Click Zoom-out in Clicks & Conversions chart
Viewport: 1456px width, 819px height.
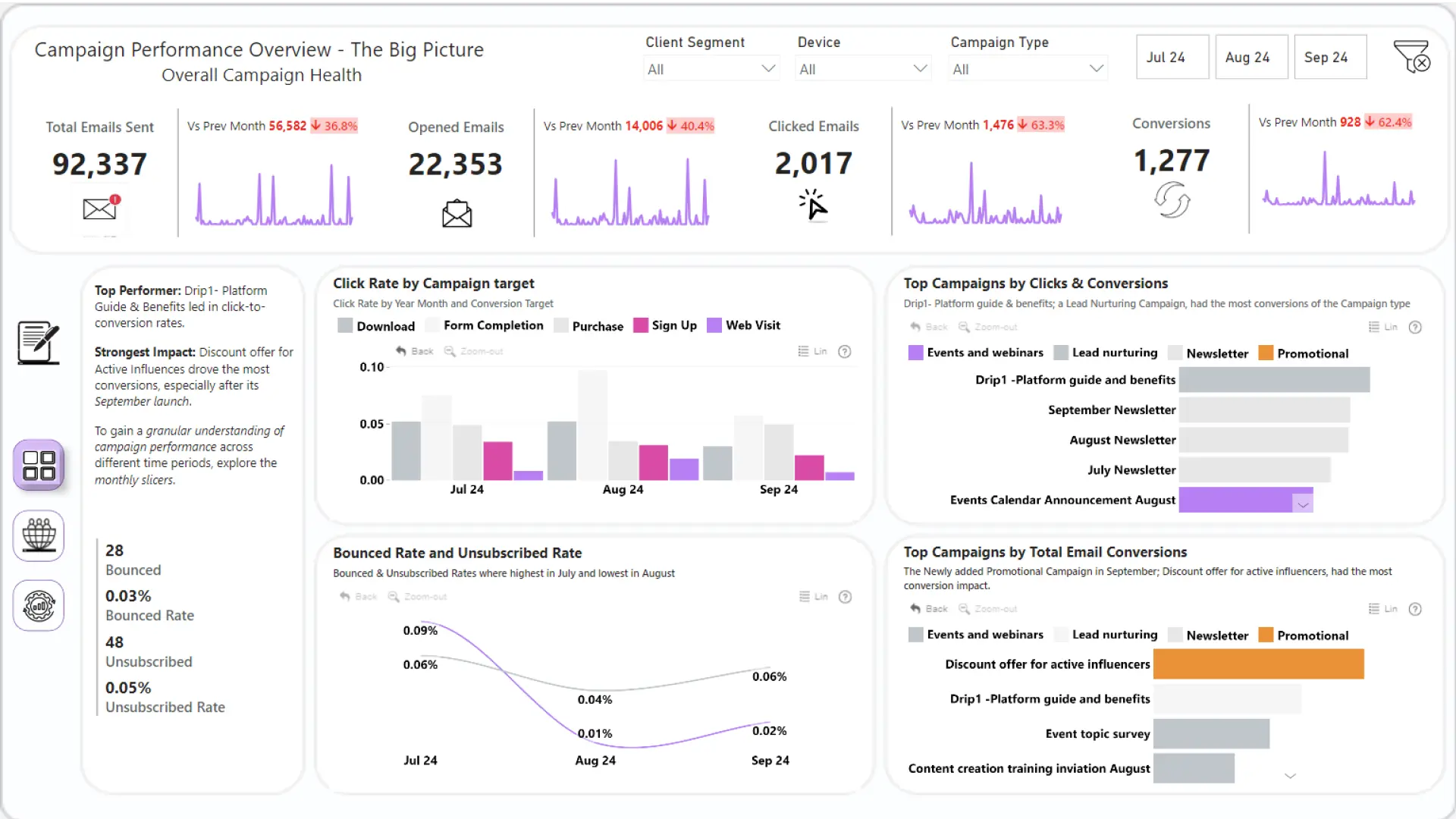[x=988, y=327]
